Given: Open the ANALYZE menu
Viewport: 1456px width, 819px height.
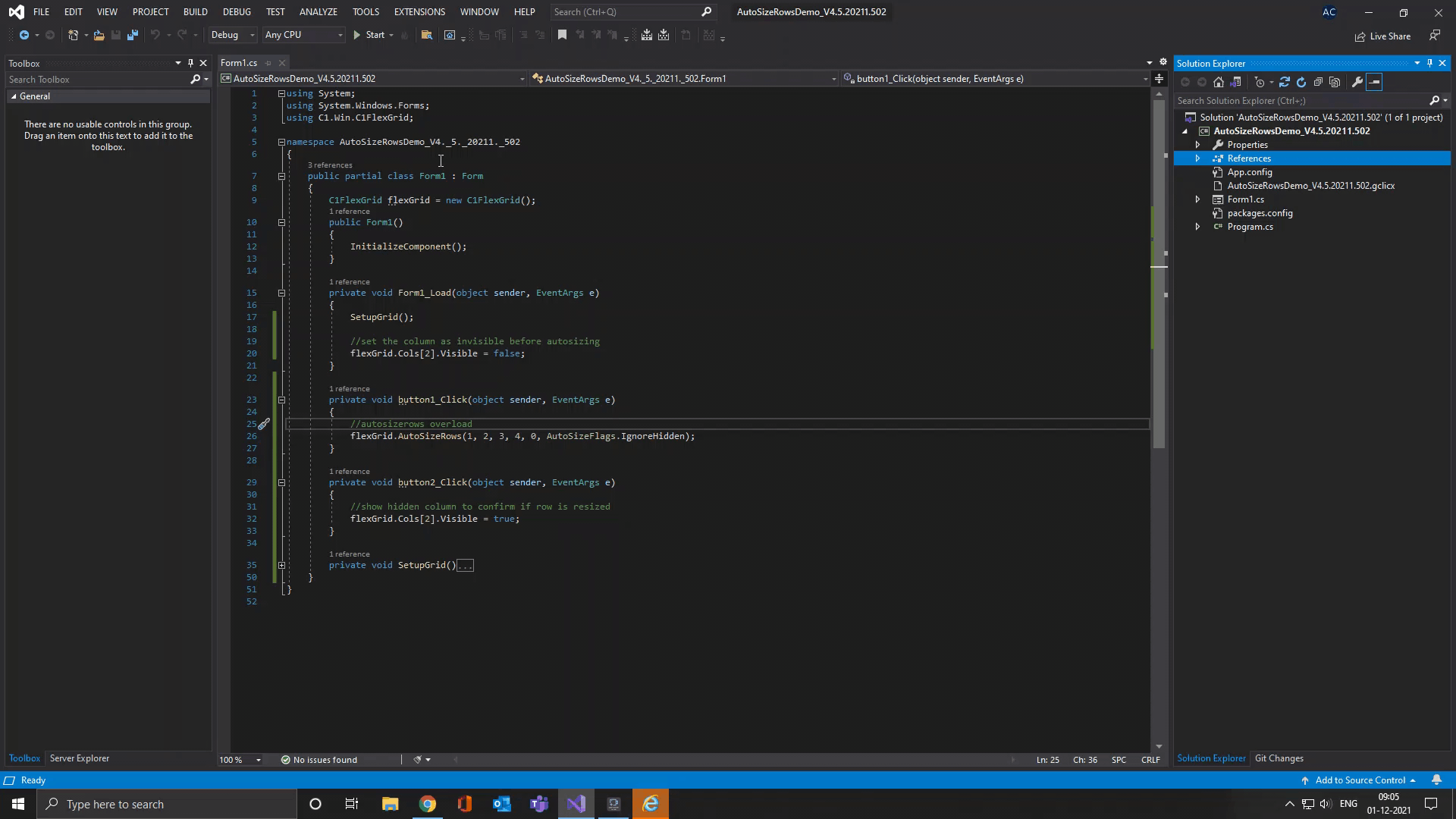Looking at the screenshot, I should tap(318, 12).
